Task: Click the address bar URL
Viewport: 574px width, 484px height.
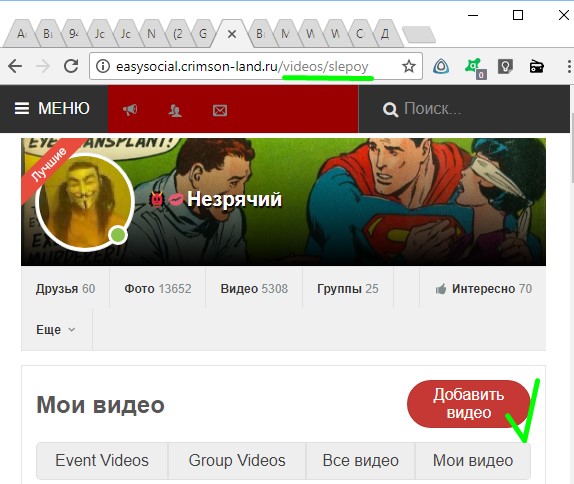Action: (242, 66)
